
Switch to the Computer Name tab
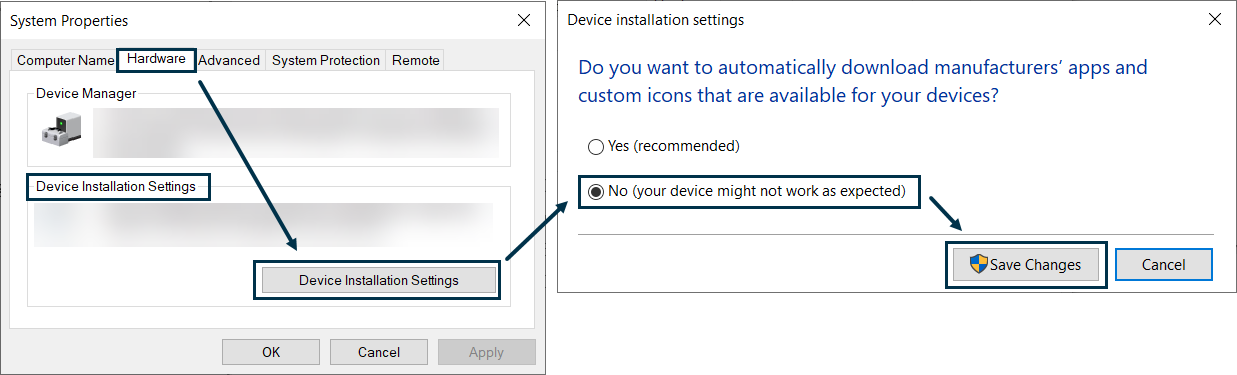click(x=66, y=60)
